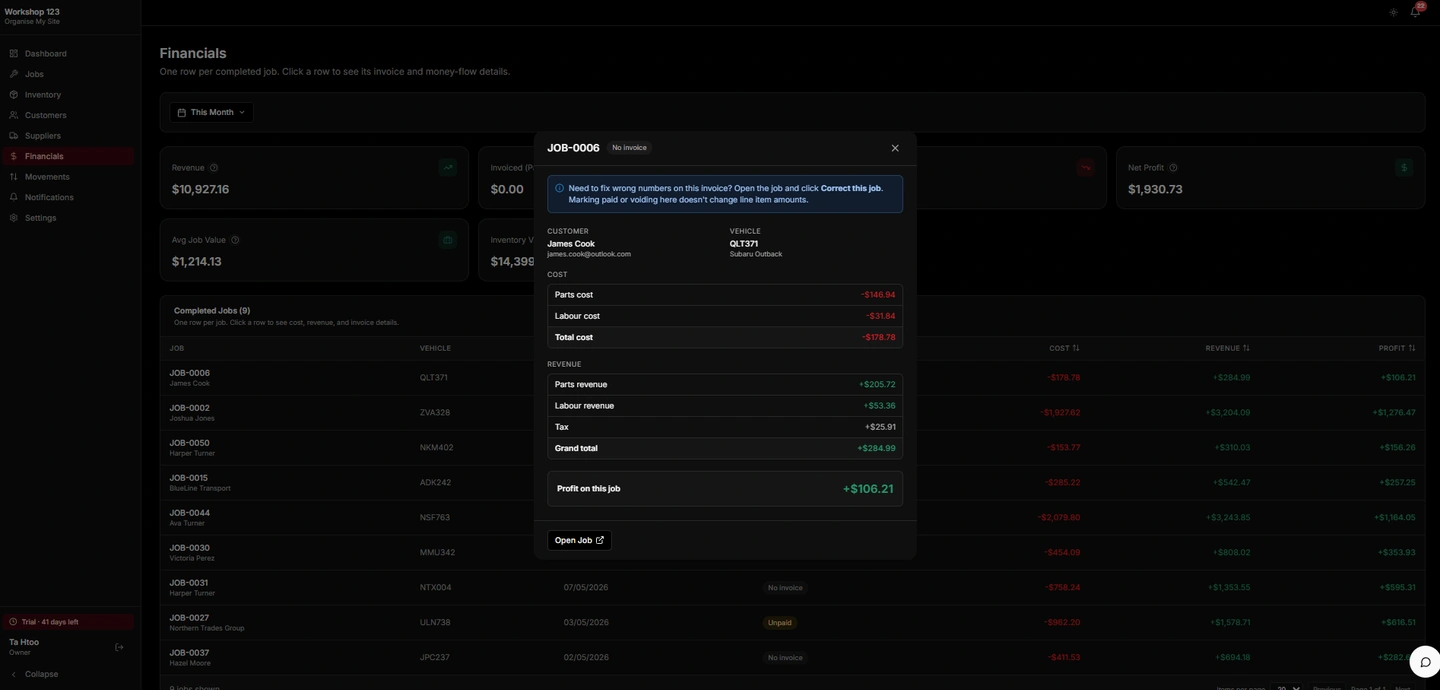Image resolution: width=1440 pixels, height=690 pixels.
Task: Click the logout icon beside Ta Htoo
Action: [x=119, y=647]
